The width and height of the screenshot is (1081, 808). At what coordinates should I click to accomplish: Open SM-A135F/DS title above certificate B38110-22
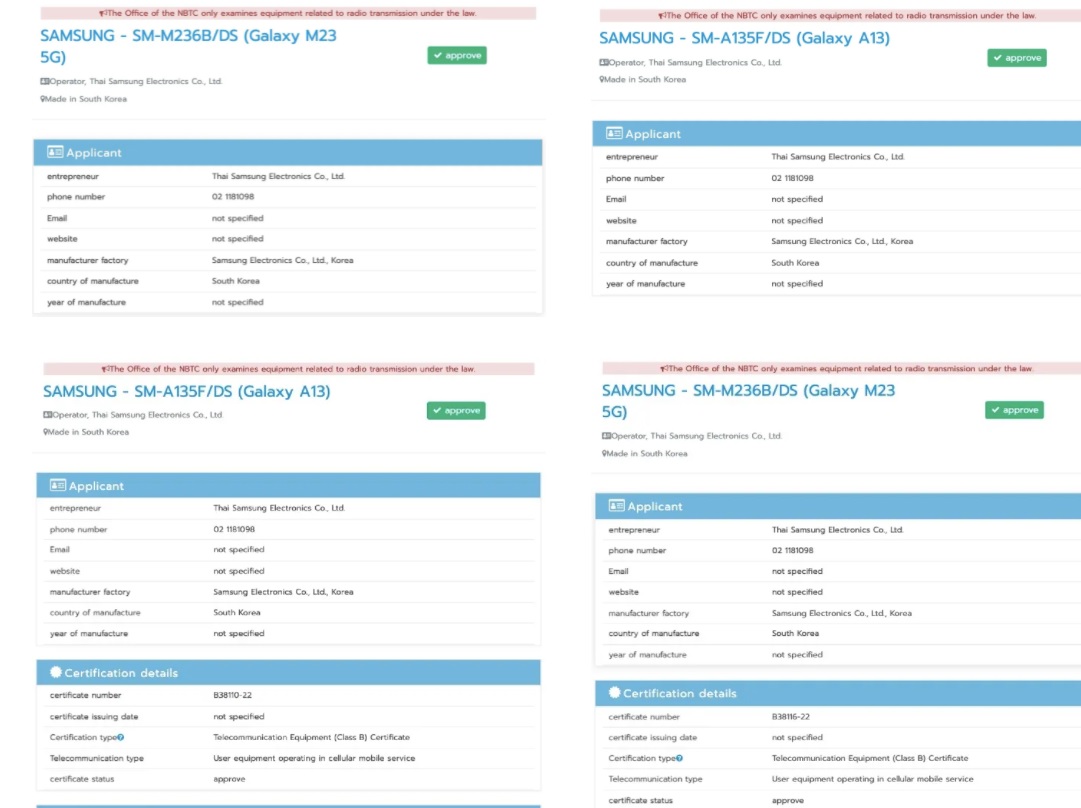[187, 391]
